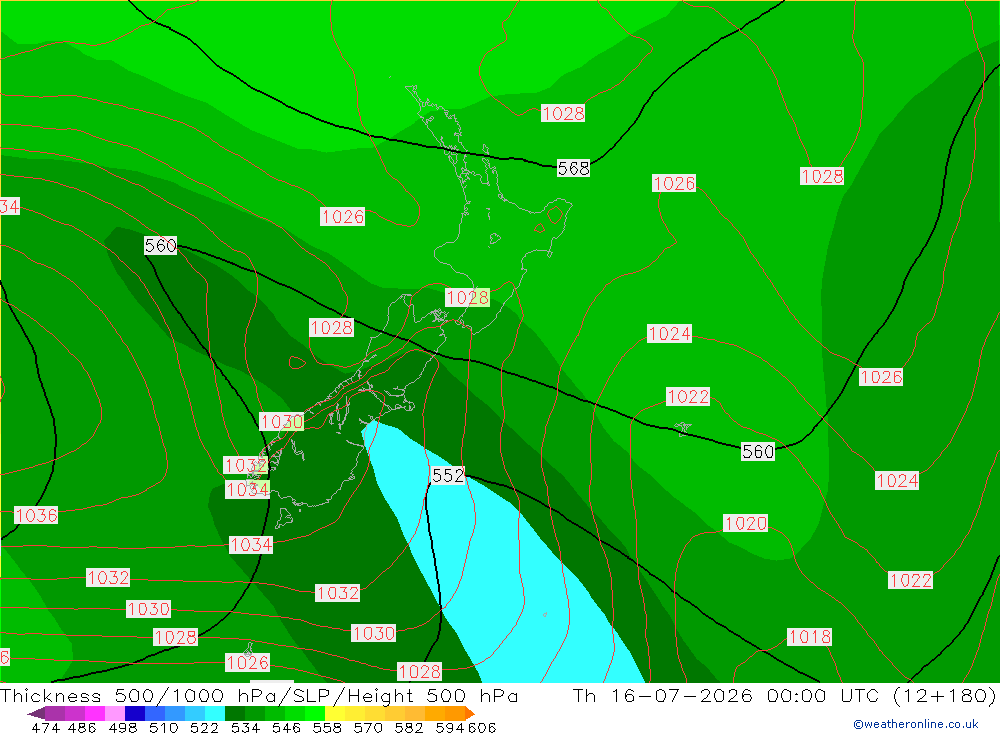Click the purple left arrow of the colorbar
This screenshot has width=1000, height=733.
click(x=36, y=713)
